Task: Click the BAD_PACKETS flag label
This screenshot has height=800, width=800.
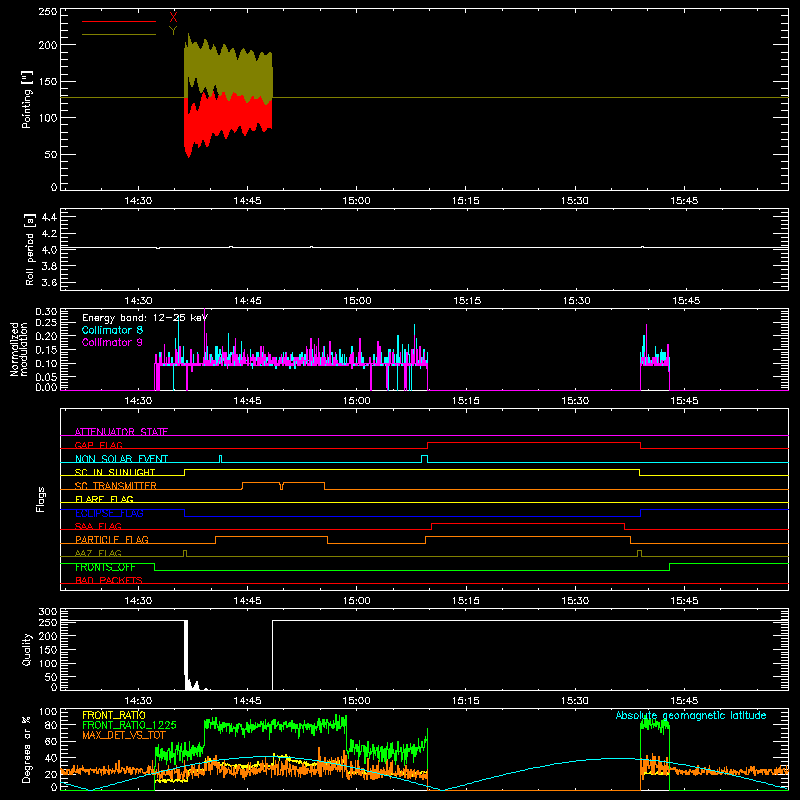Action: tap(109, 580)
